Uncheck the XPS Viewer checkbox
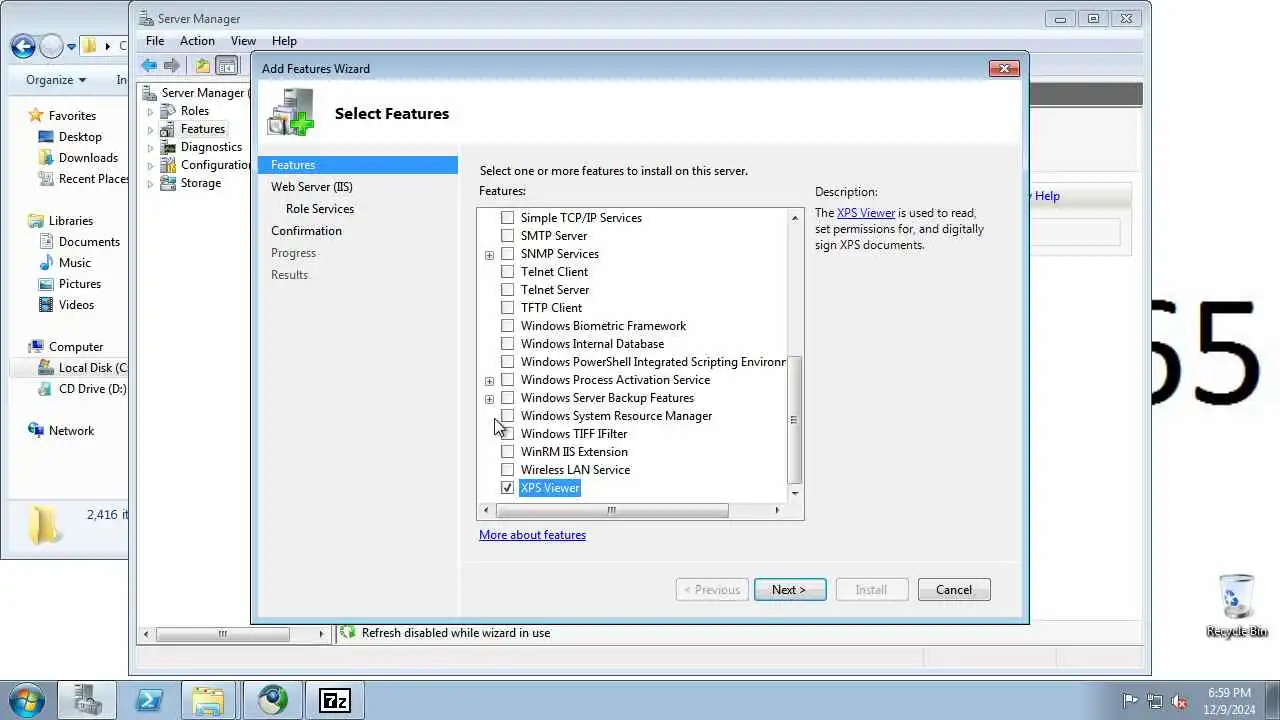 507,487
